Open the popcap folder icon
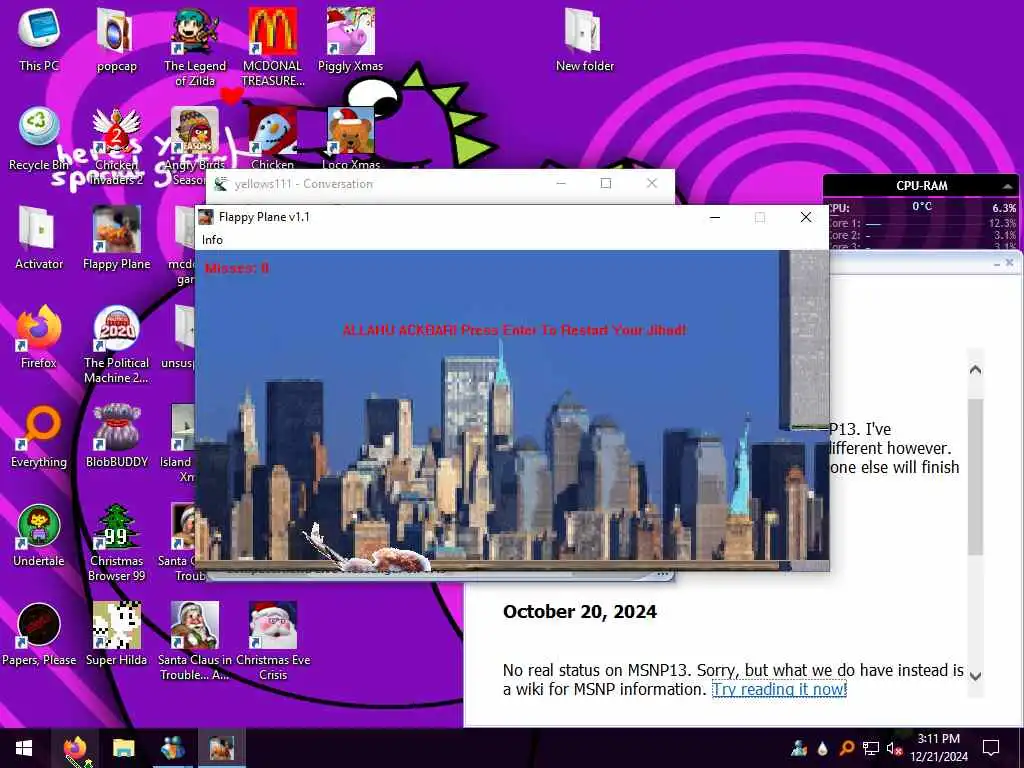This screenshot has height=768, width=1024. pos(116,39)
